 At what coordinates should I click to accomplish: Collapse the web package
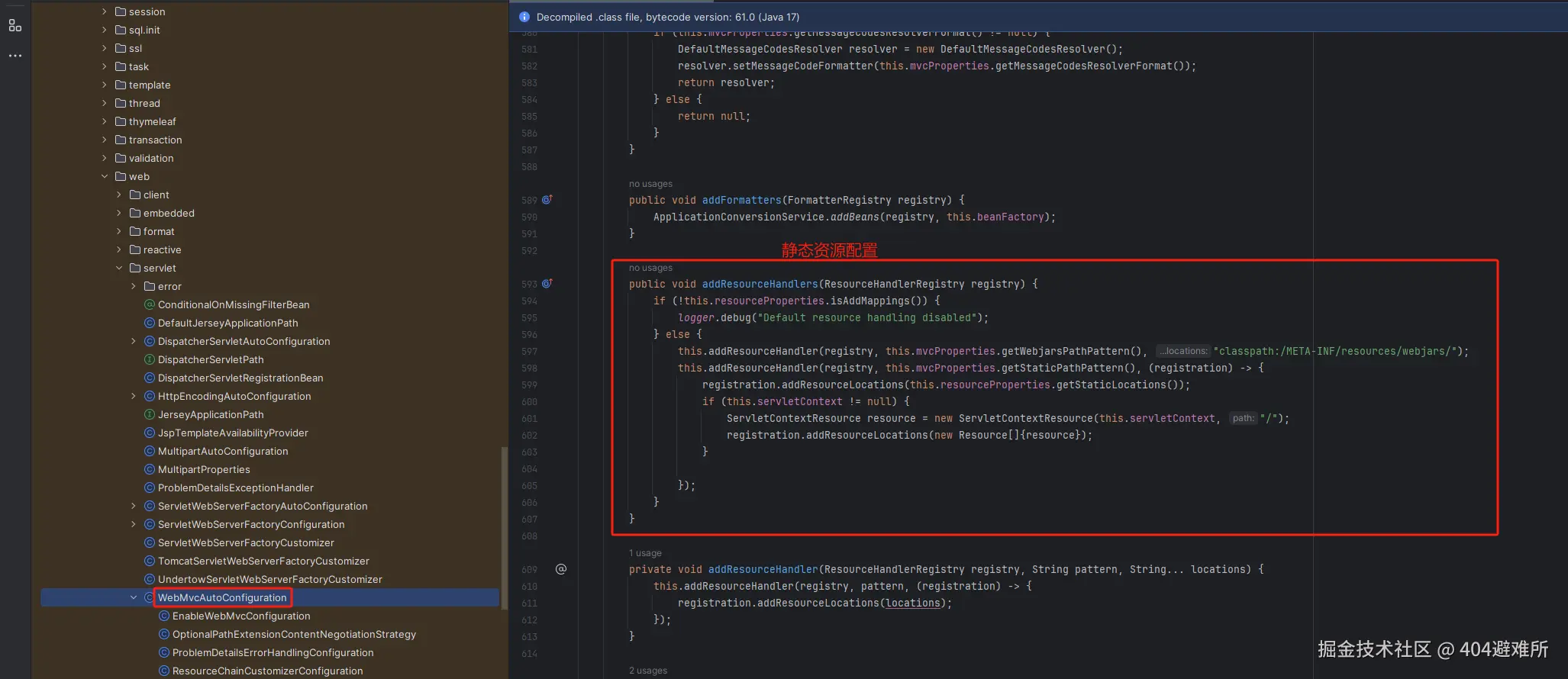tap(105, 176)
